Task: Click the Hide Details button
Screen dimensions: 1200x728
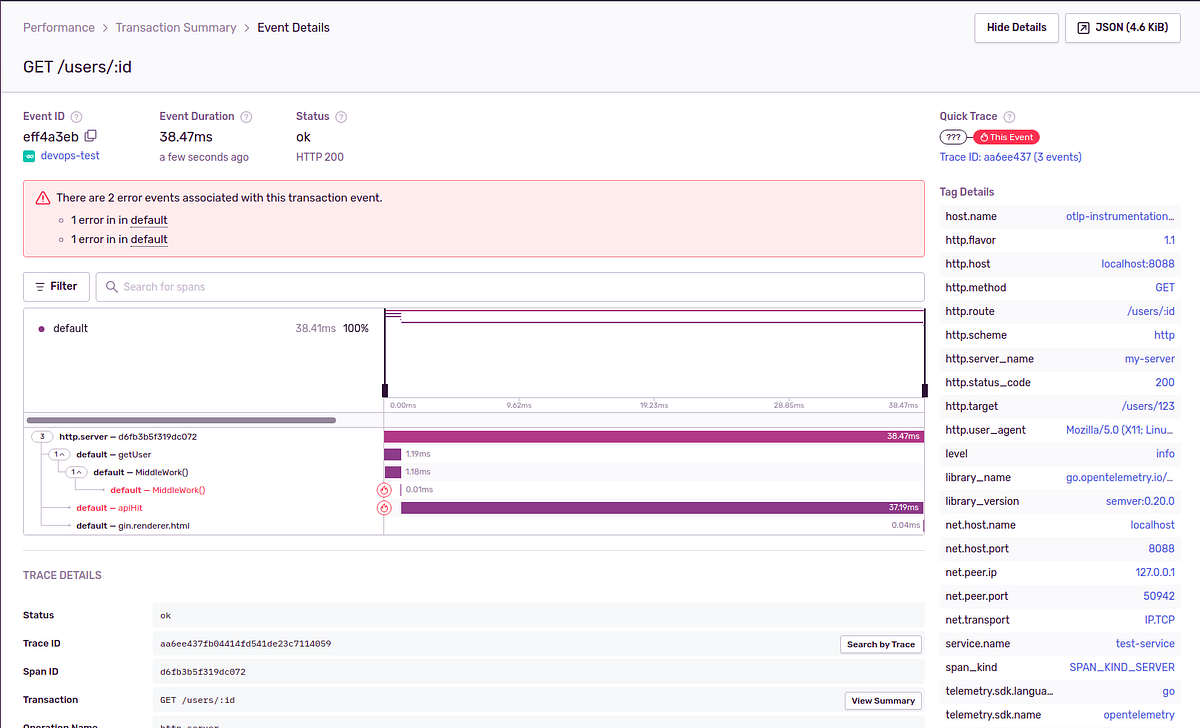Action: tap(1016, 27)
